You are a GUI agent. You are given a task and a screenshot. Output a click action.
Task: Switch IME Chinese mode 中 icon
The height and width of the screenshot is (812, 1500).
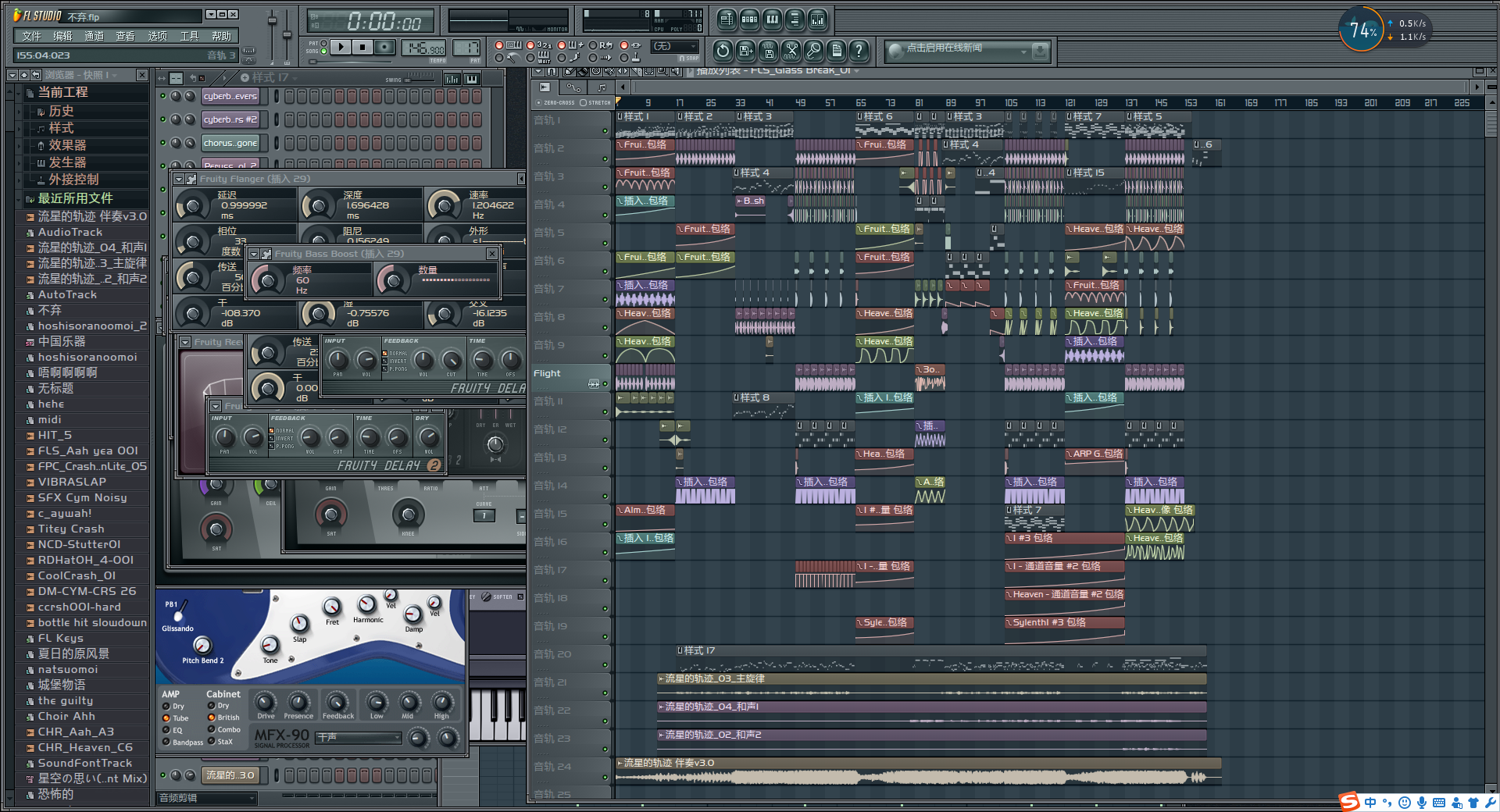pyautogui.click(x=1370, y=803)
